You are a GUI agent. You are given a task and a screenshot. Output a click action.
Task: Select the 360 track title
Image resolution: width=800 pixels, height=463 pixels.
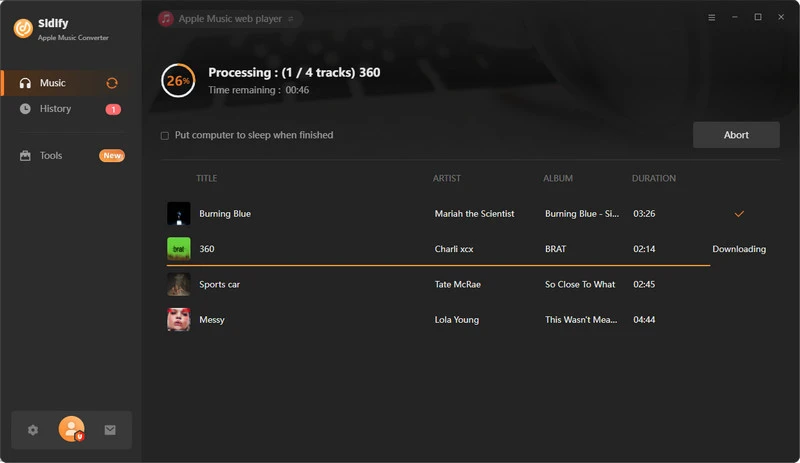(207, 249)
